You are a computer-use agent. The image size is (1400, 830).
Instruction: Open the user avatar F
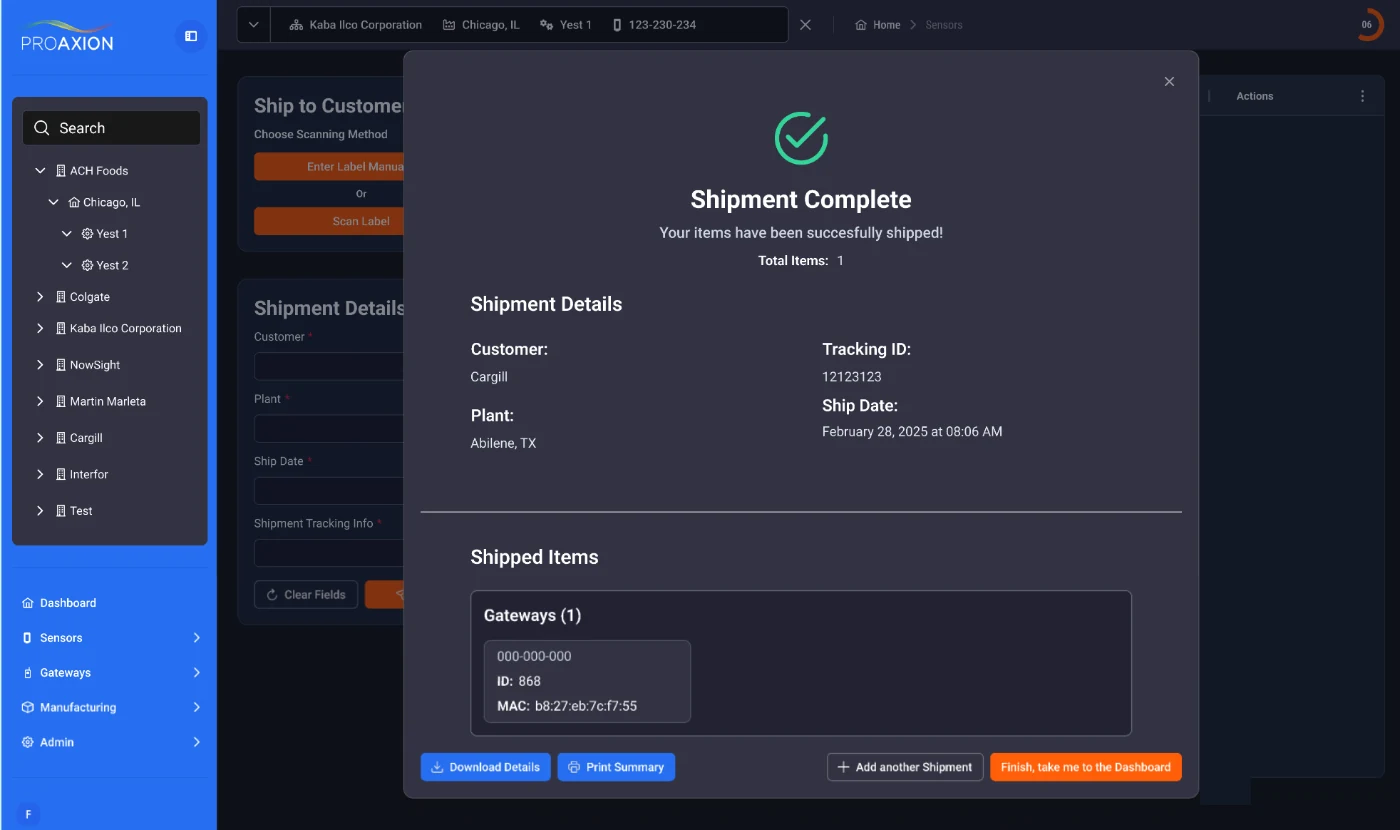[28, 814]
